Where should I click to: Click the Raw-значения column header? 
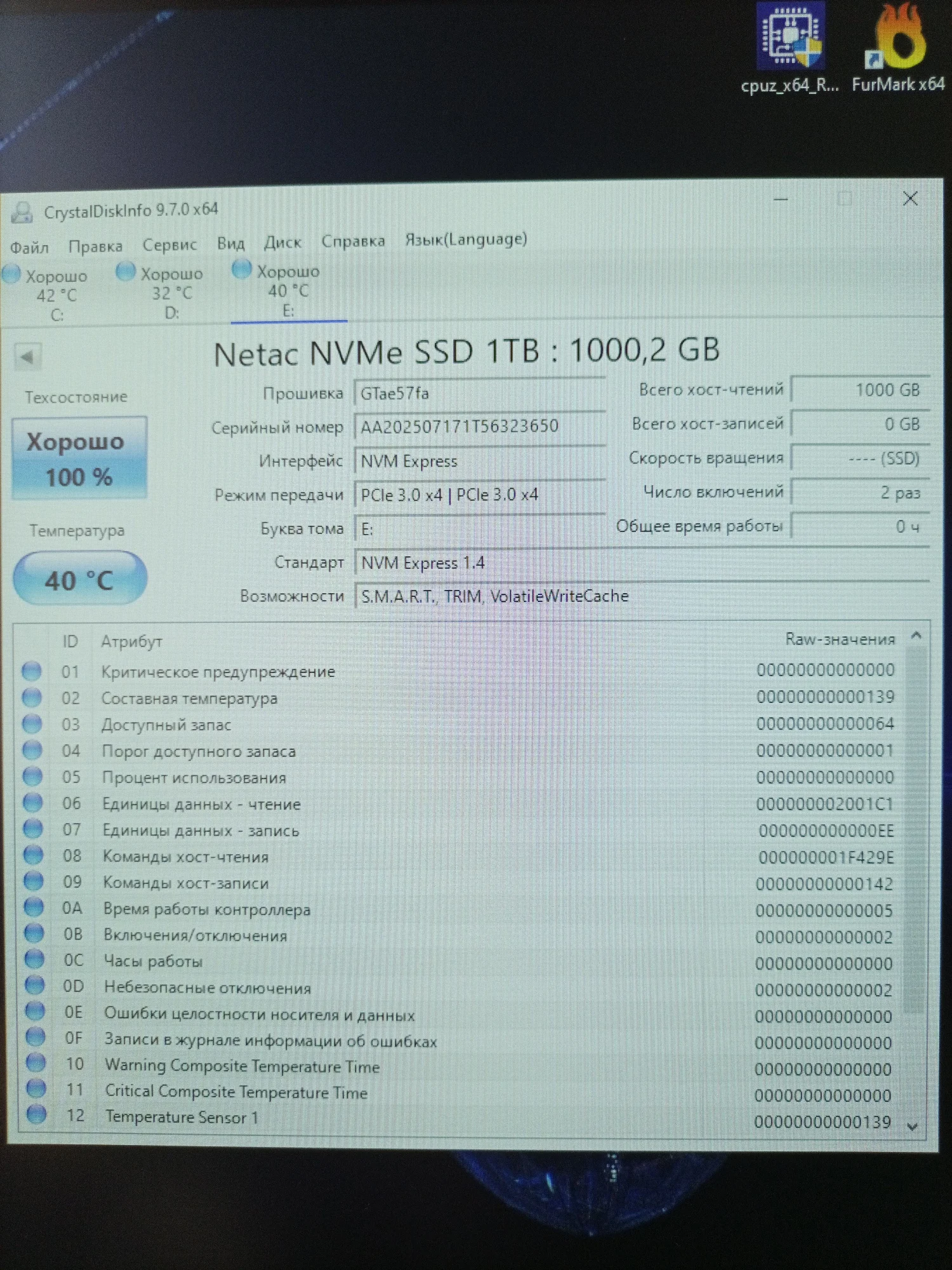tap(840, 639)
